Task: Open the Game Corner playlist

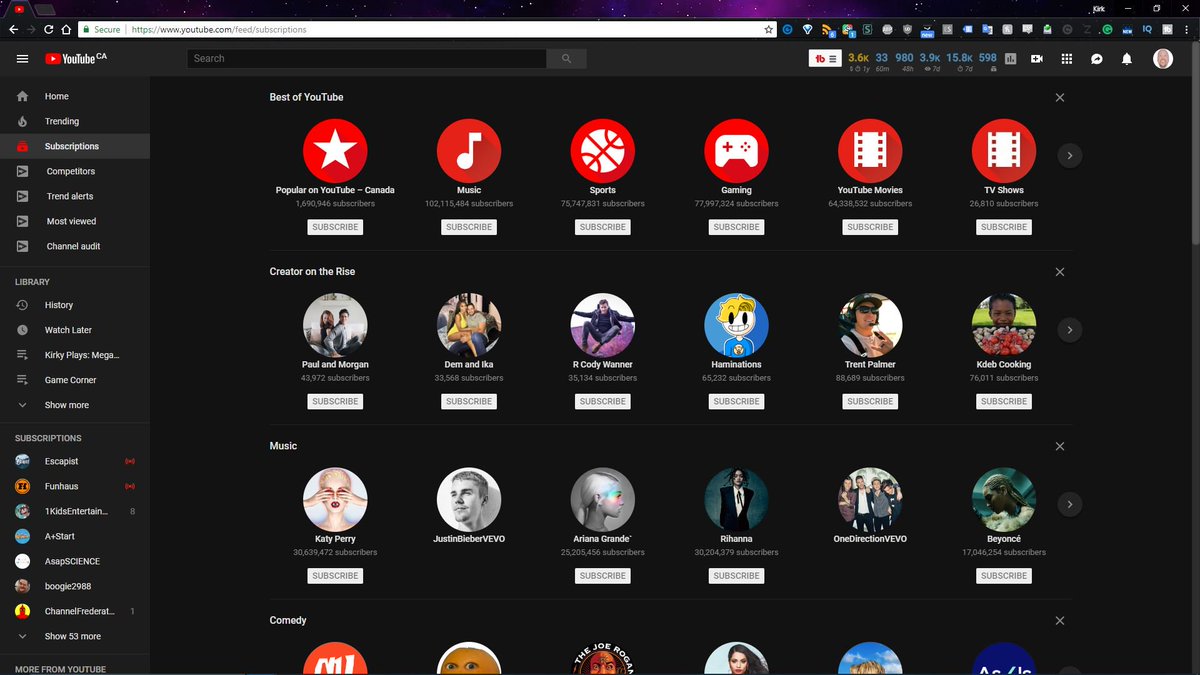Action: coord(75,380)
